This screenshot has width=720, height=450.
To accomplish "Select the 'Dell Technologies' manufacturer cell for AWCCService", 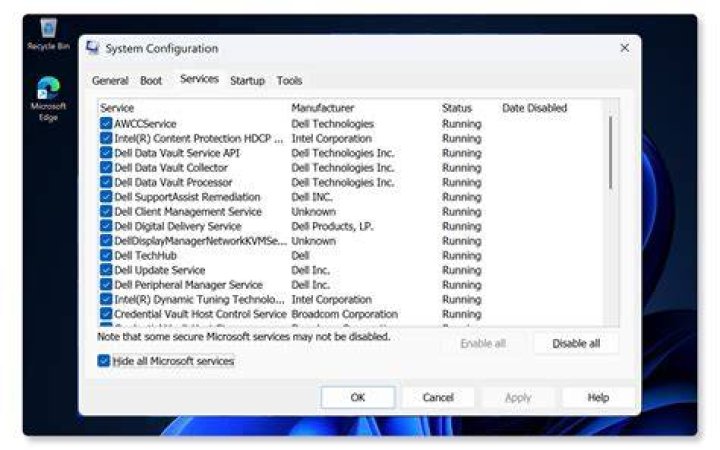I will [332, 124].
